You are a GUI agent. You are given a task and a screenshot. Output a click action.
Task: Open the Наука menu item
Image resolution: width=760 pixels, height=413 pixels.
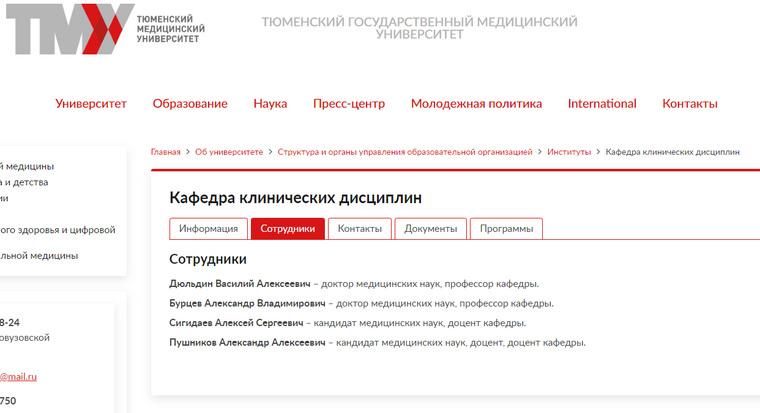[x=270, y=103]
